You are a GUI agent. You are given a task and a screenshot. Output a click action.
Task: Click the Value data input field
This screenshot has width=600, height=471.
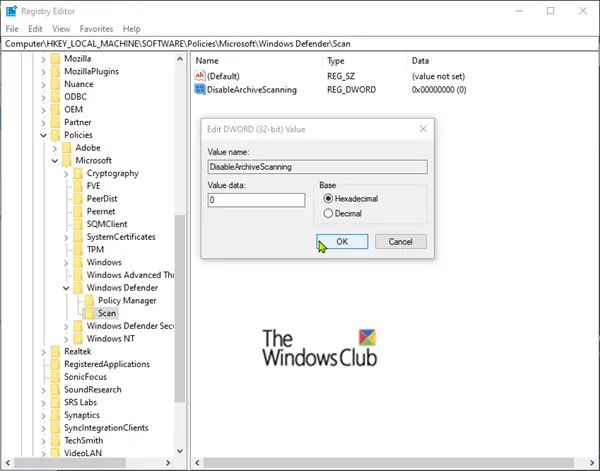256,200
